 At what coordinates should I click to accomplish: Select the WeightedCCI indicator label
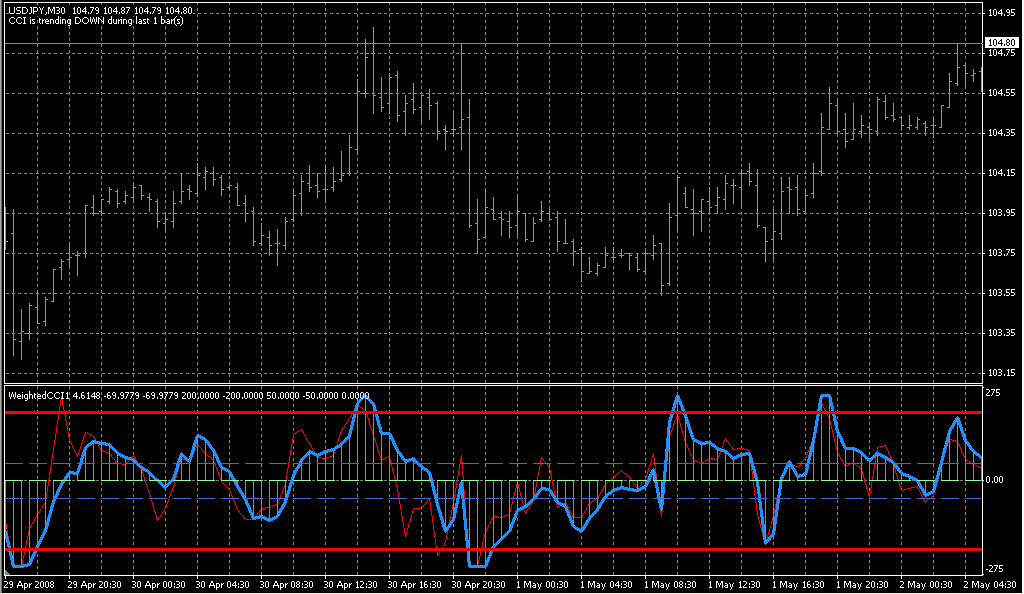coord(38,395)
